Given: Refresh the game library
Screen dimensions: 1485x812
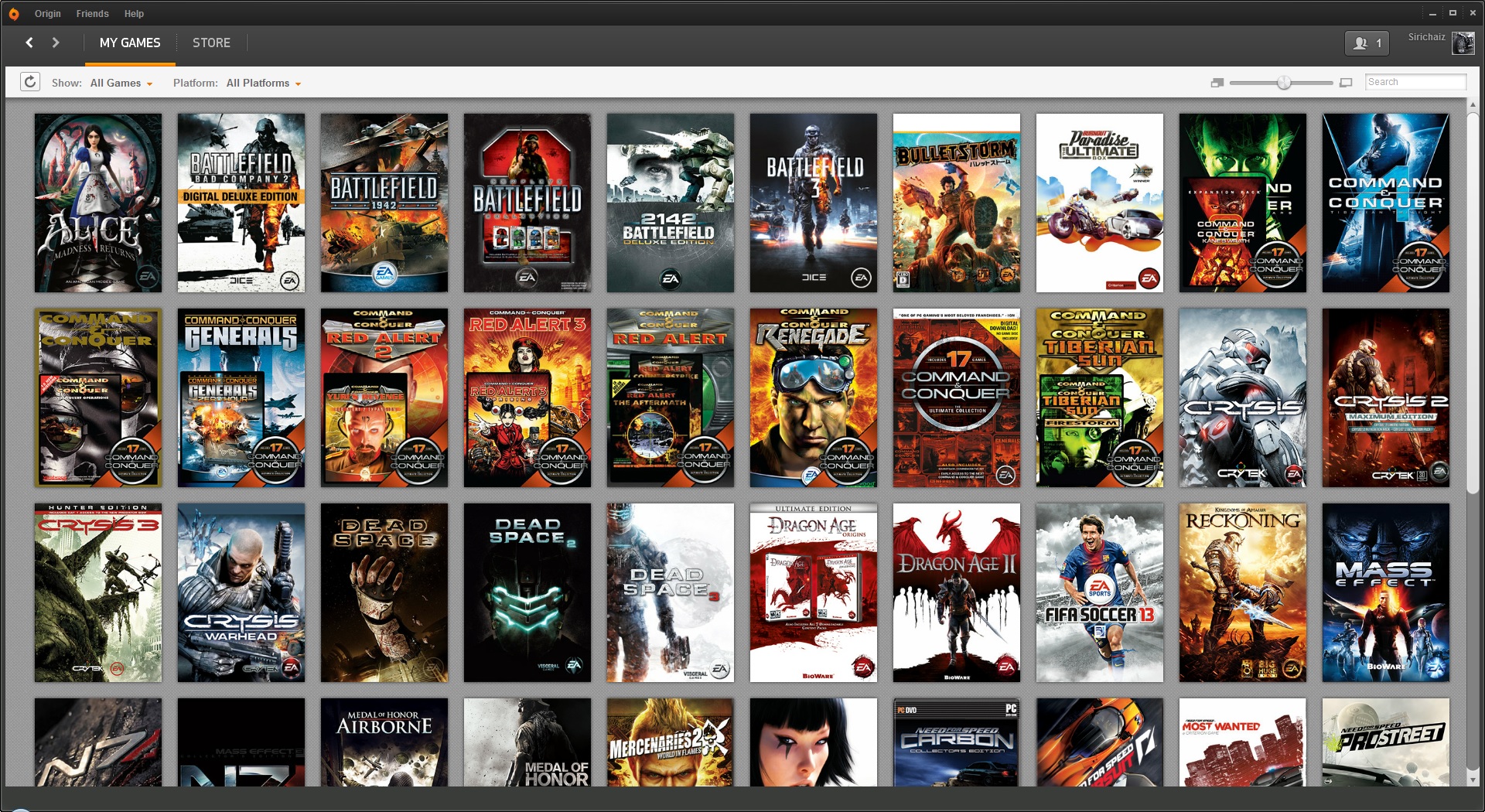Looking at the screenshot, I should coord(30,82).
